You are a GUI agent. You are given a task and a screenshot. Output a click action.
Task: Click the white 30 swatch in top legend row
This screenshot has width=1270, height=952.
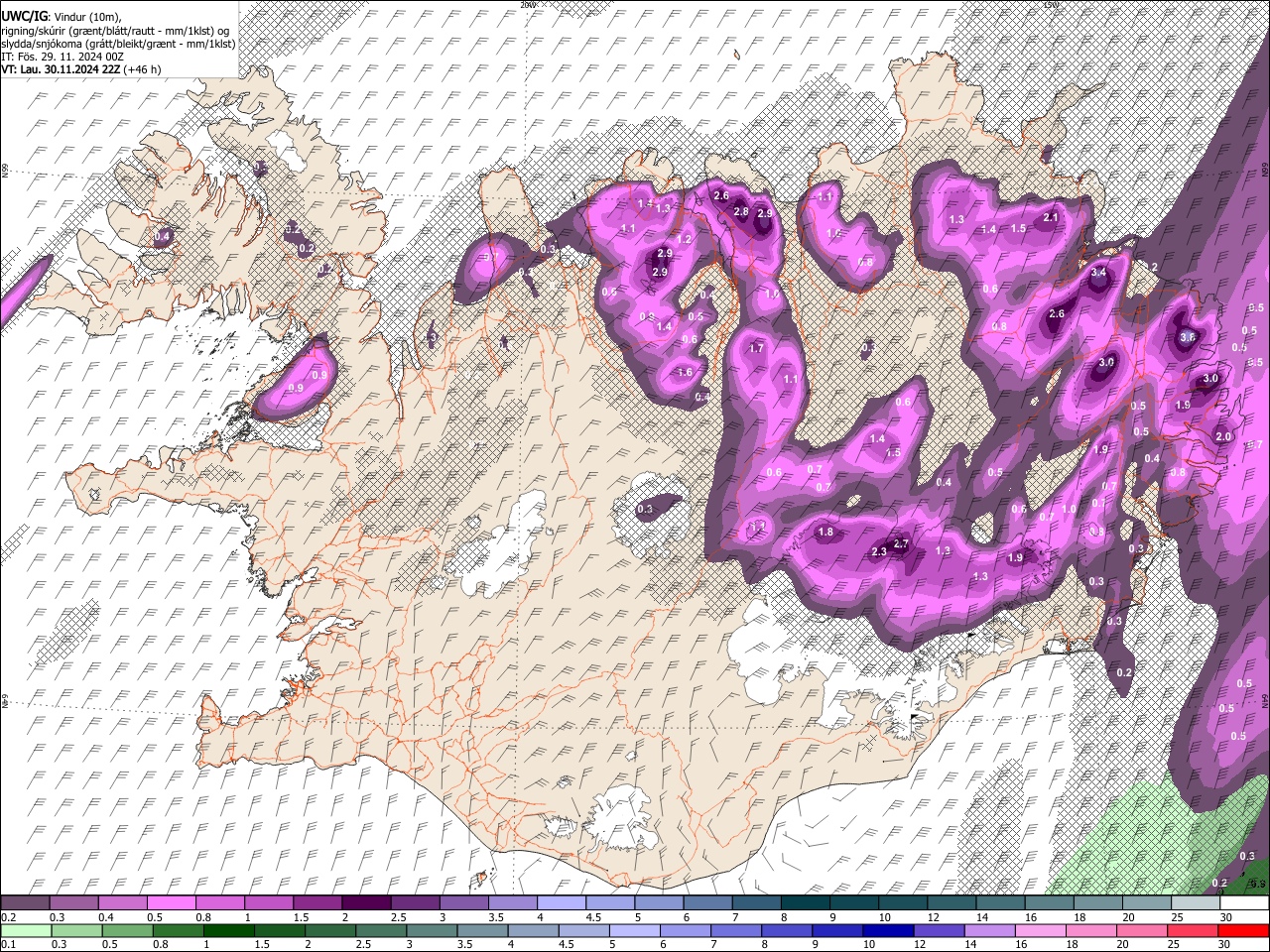pyautogui.click(x=1244, y=903)
